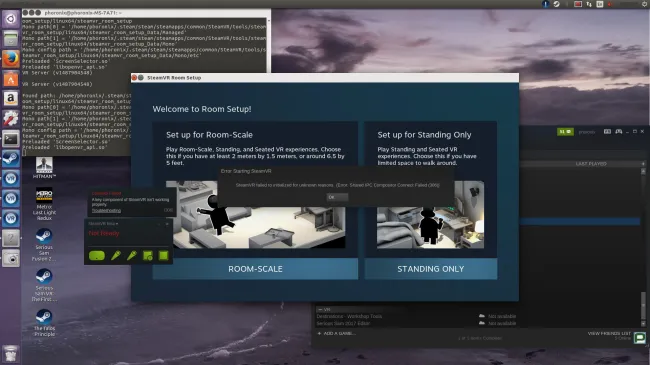The image size is (650, 365).
Task: Collapse the VR category in the library
Action: (x=320, y=309)
